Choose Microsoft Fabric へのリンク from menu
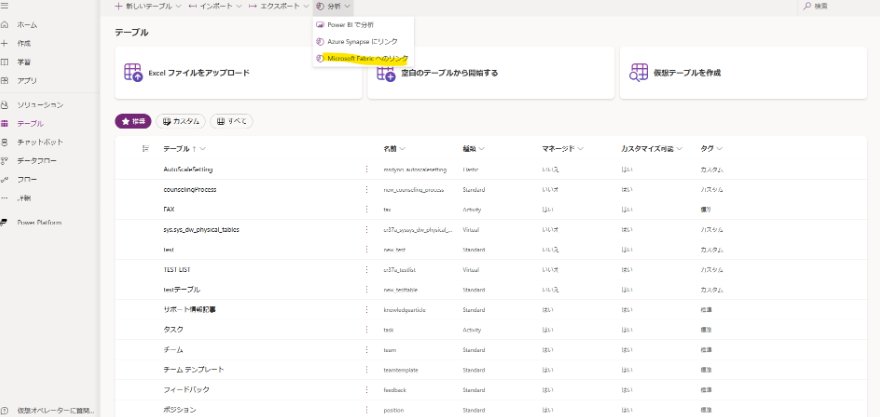The image size is (880, 417). 363,58
